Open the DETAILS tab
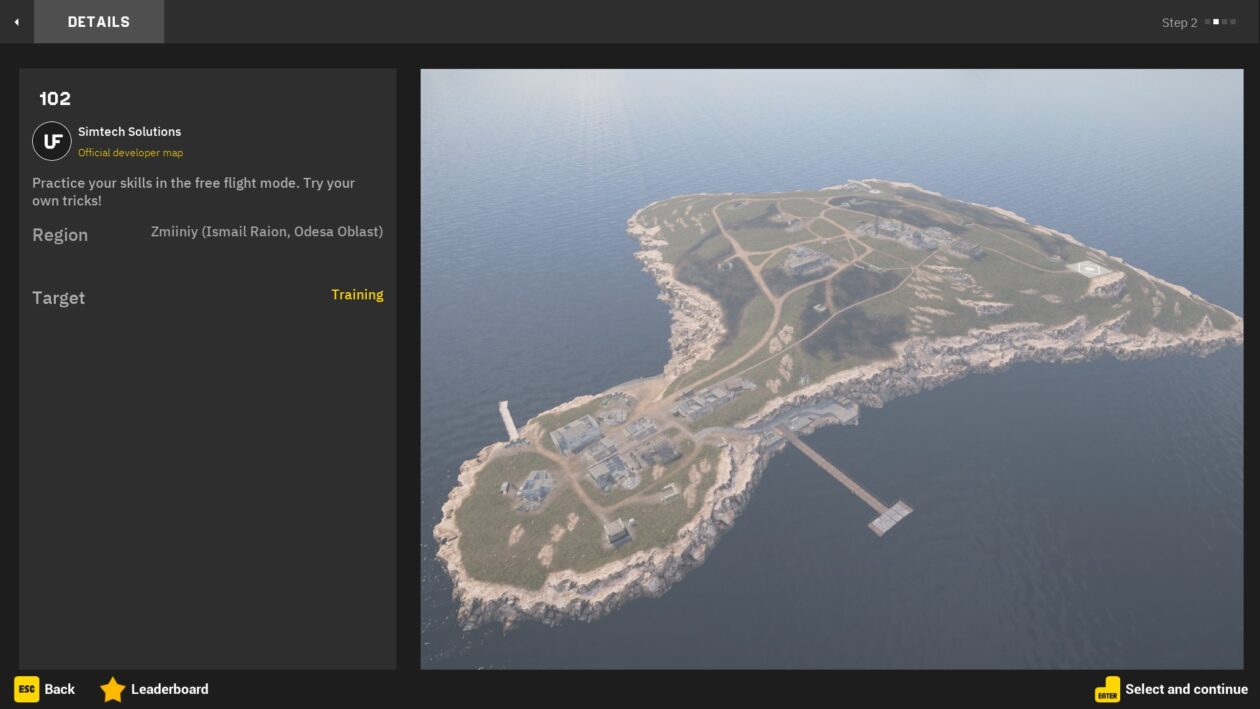The image size is (1260, 709). coord(99,22)
